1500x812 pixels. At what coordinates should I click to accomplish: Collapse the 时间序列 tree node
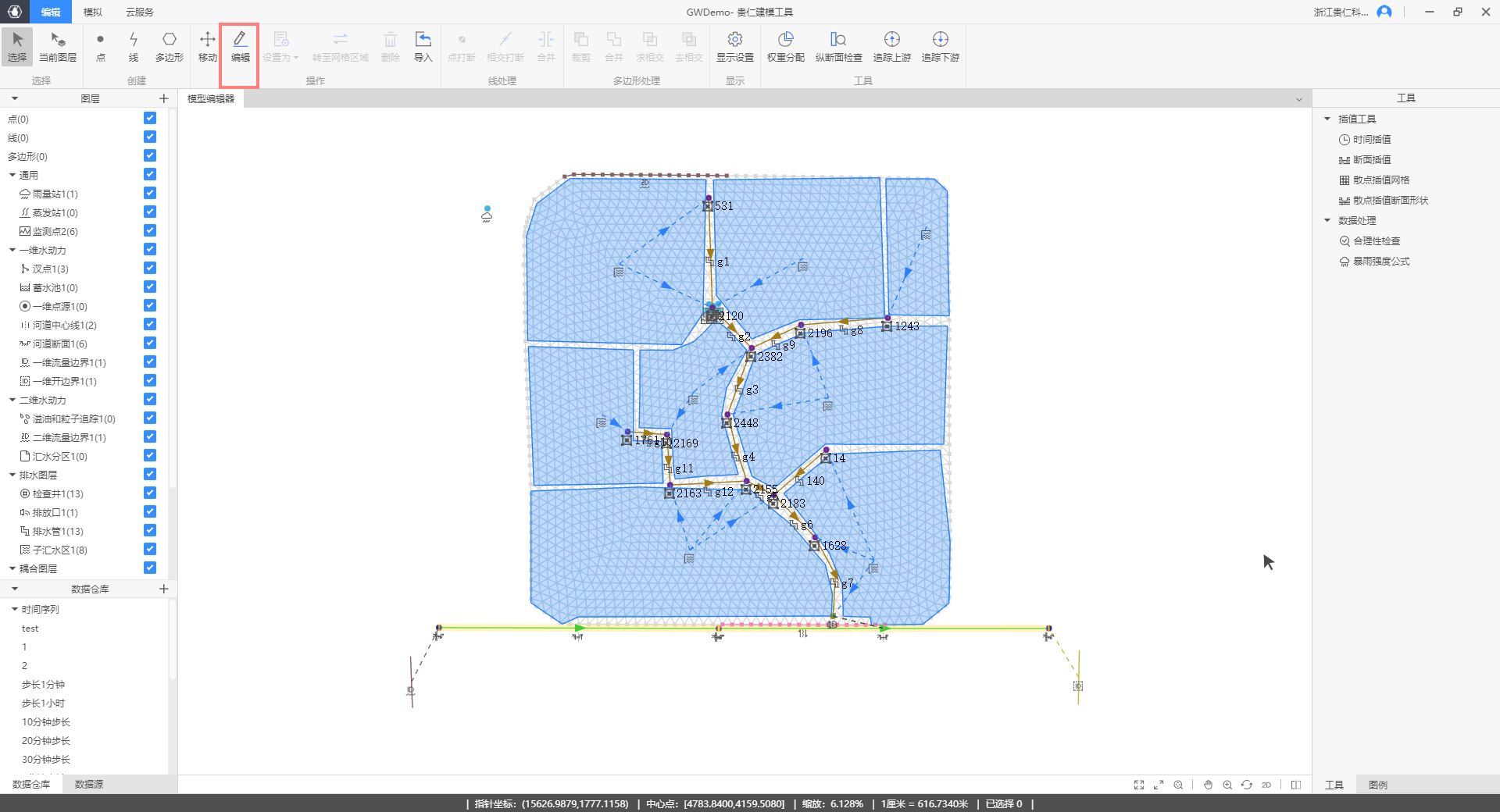(14, 610)
